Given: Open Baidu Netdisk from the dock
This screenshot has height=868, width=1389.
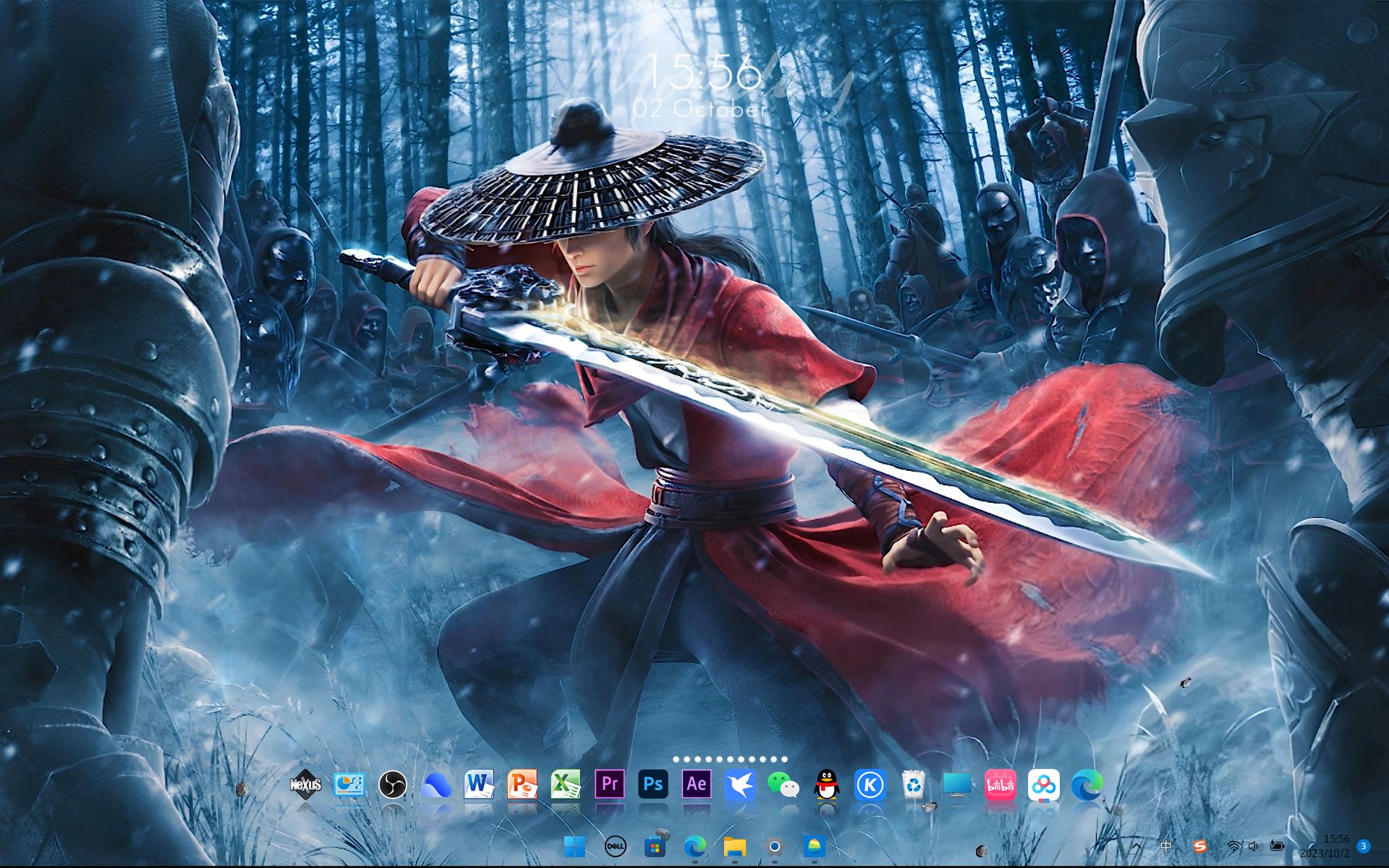Looking at the screenshot, I should pyautogui.click(x=1043, y=785).
